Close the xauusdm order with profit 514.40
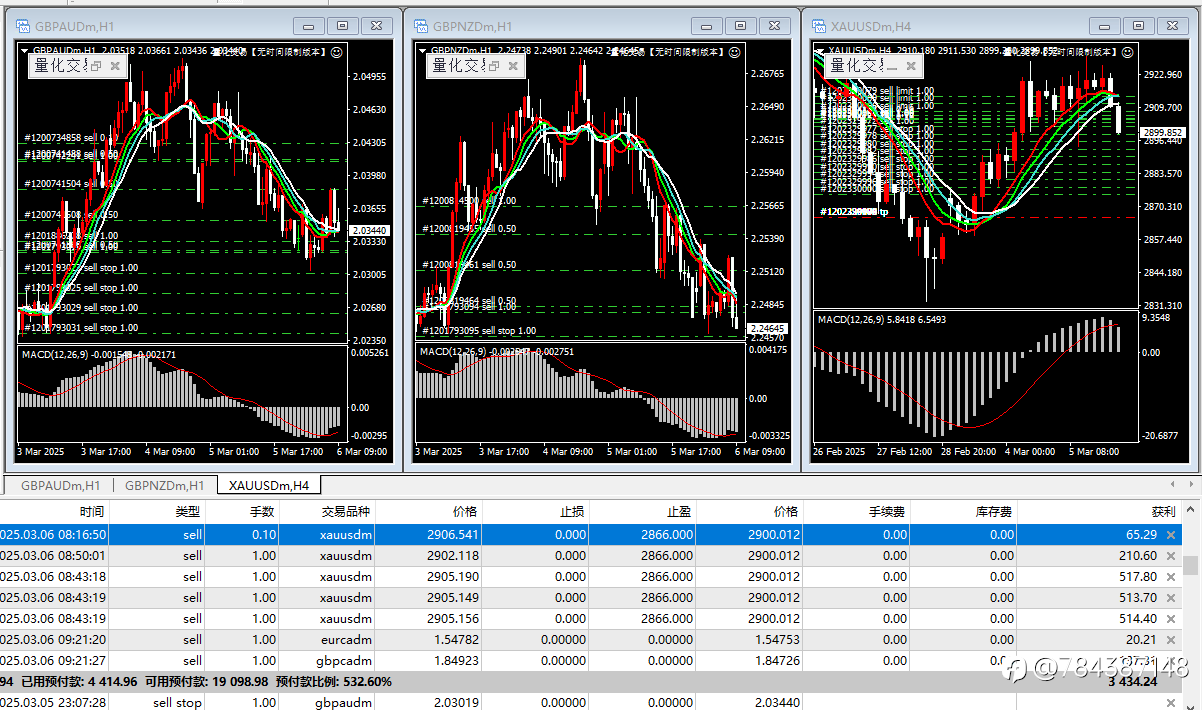1202x710 pixels. click(1171, 619)
